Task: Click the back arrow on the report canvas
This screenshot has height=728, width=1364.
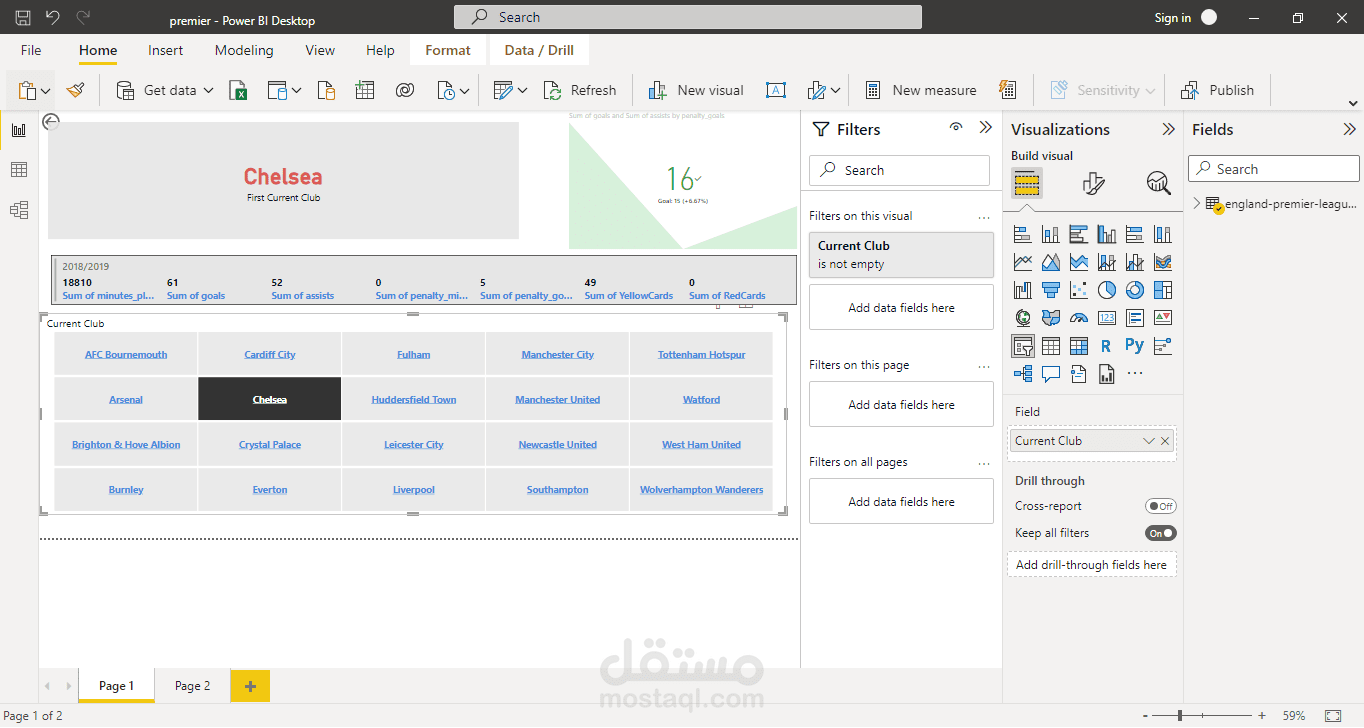Action: coord(51,121)
